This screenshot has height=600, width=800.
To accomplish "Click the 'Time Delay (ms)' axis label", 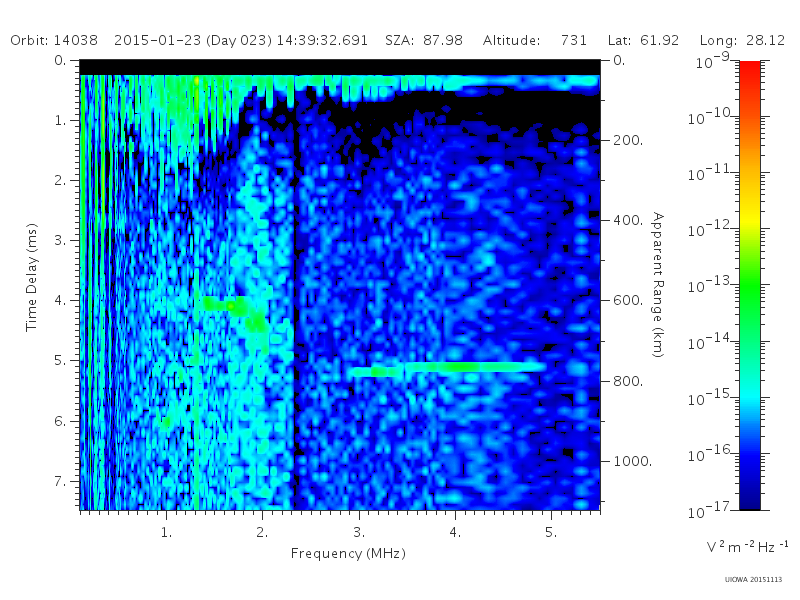I will pyautogui.click(x=32, y=277).
